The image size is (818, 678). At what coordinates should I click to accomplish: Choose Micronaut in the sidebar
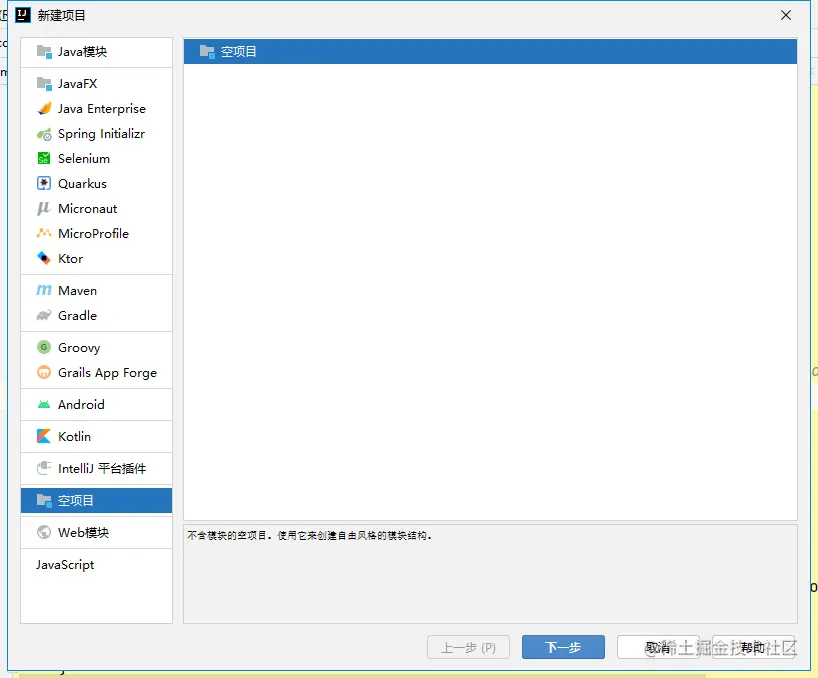point(97,209)
